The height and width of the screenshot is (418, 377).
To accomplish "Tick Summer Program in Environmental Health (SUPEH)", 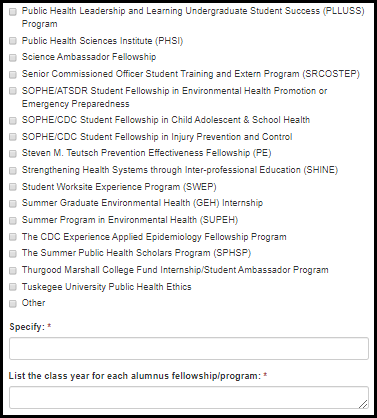I will coord(13,220).
